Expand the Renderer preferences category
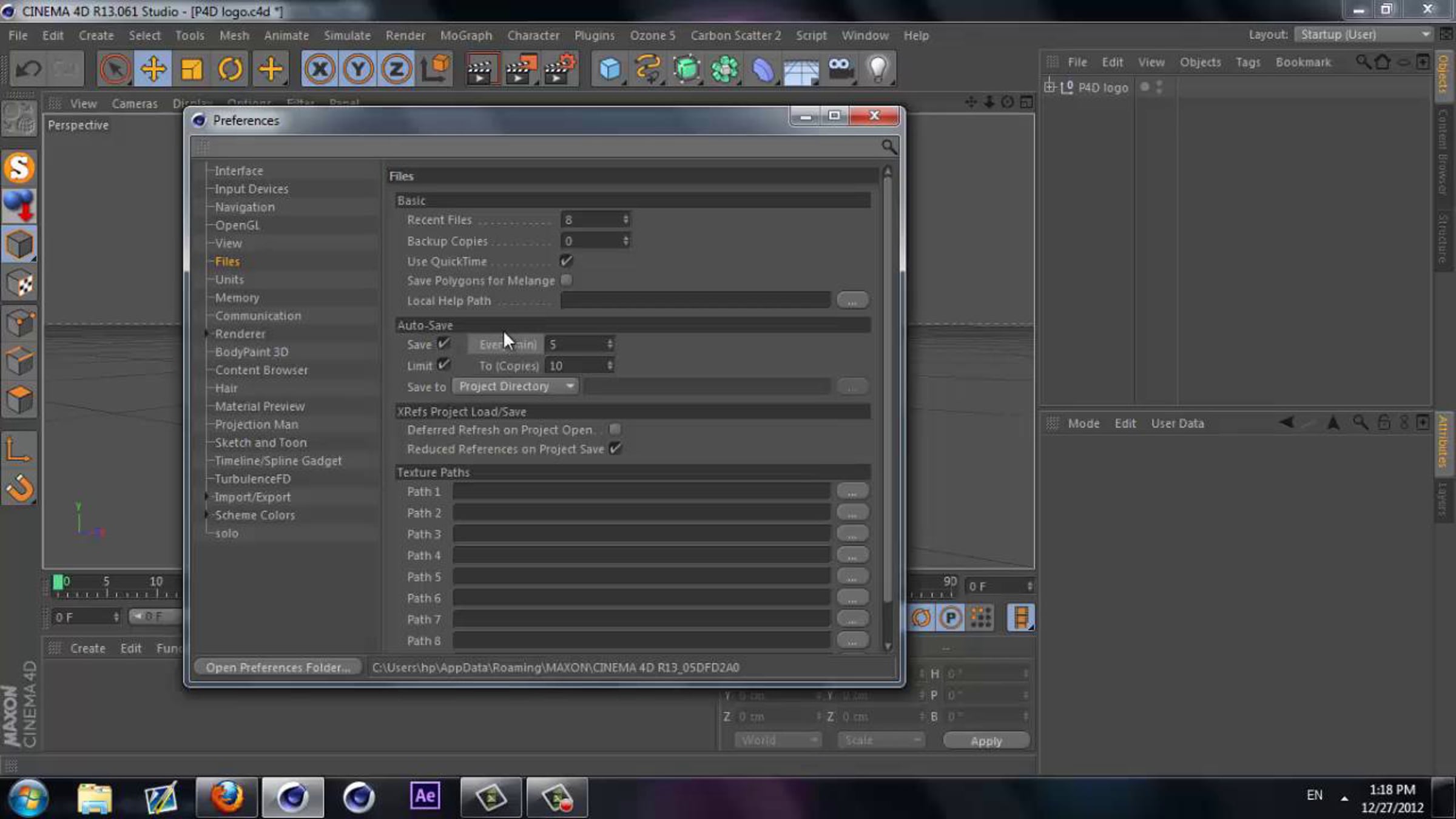The image size is (1456, 819). (206, 334)
